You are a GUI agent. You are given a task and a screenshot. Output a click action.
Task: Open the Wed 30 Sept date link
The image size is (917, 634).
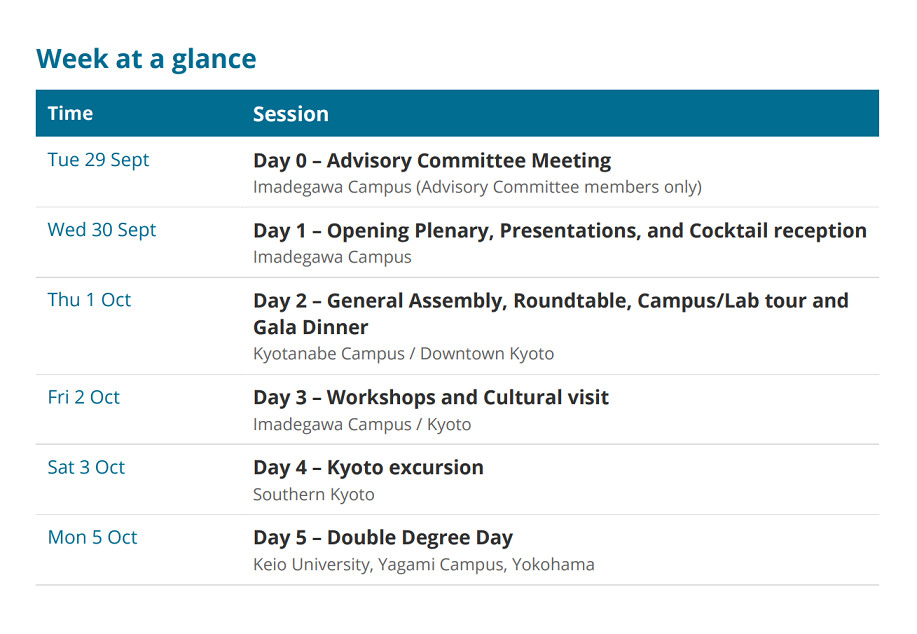102,230
